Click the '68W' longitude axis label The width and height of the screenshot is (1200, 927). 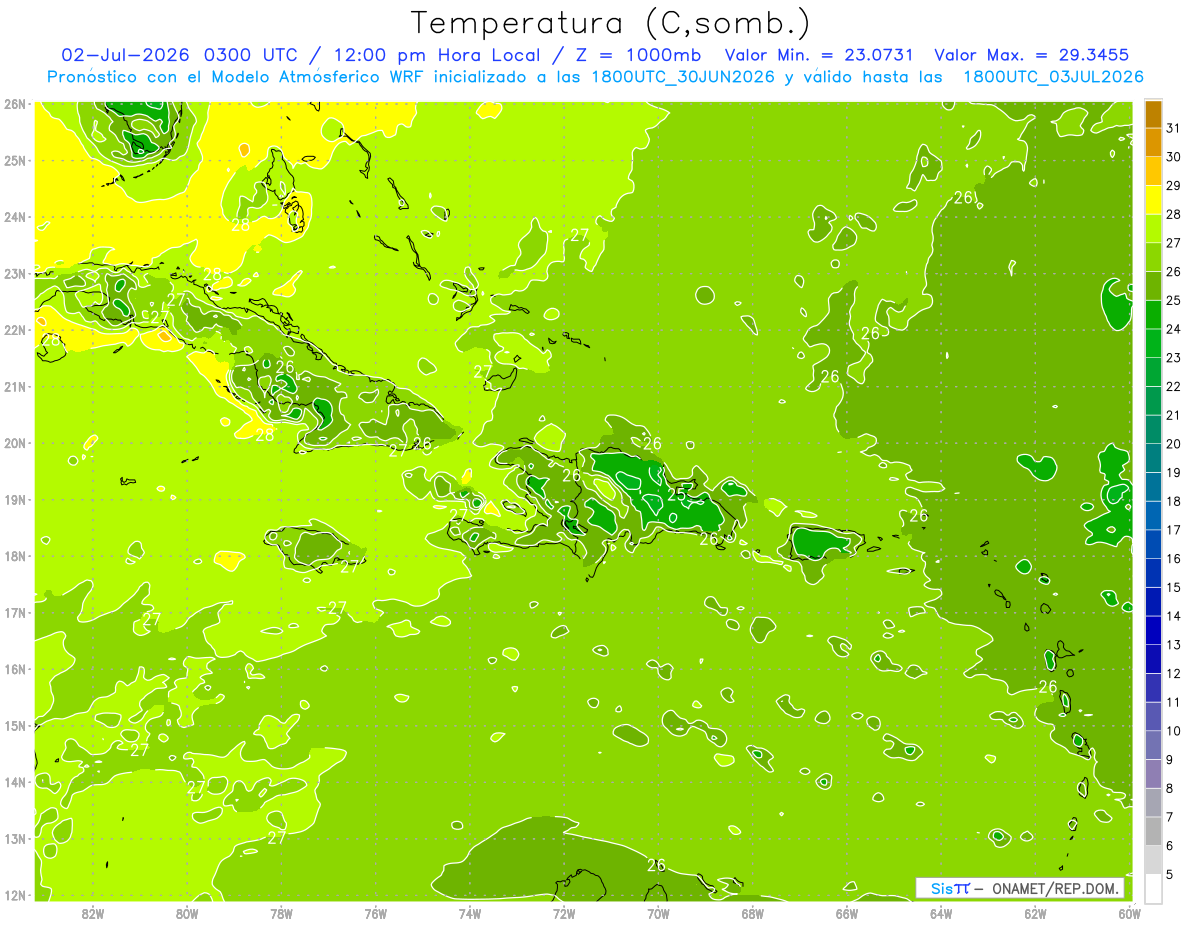pos(753,913)
